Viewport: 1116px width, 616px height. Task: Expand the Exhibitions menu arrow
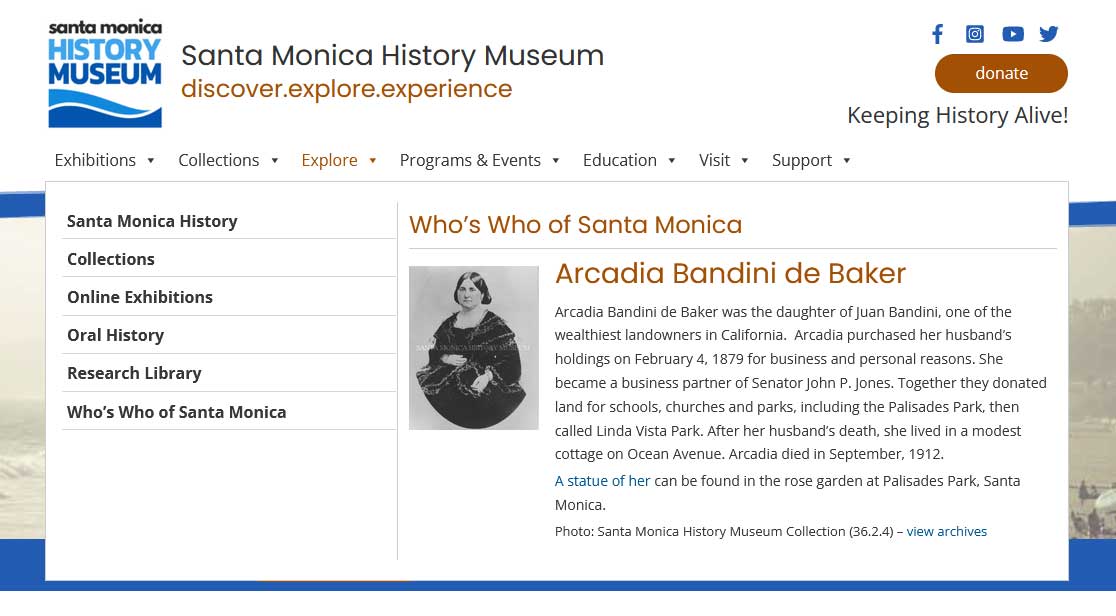click(151, 161)
